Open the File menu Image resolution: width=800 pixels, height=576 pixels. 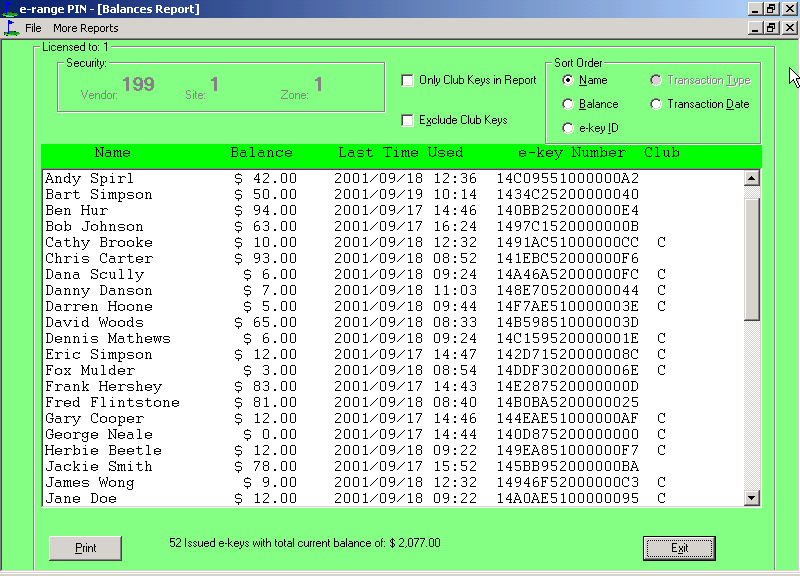(33, 28)
